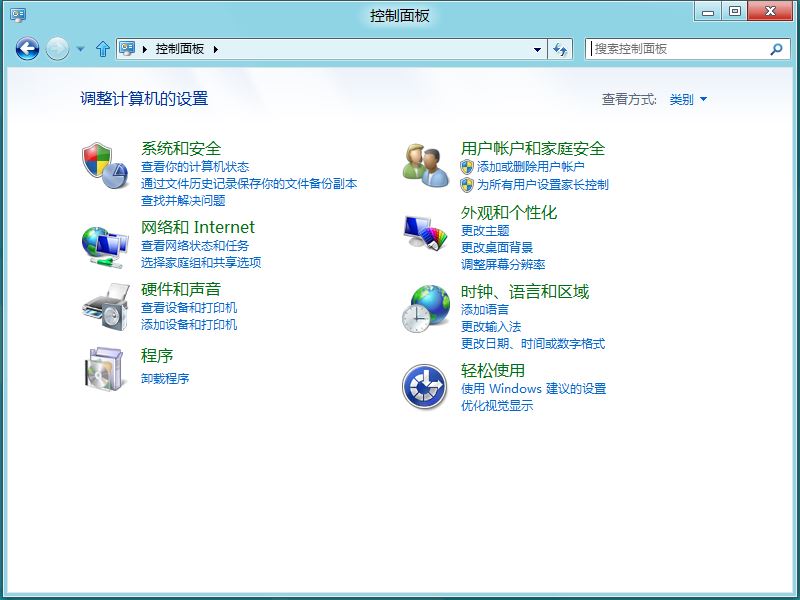Screen dimensions: 800x600
Task: Open 硬件和声音 heading
Action: click(x=181, y=289)
